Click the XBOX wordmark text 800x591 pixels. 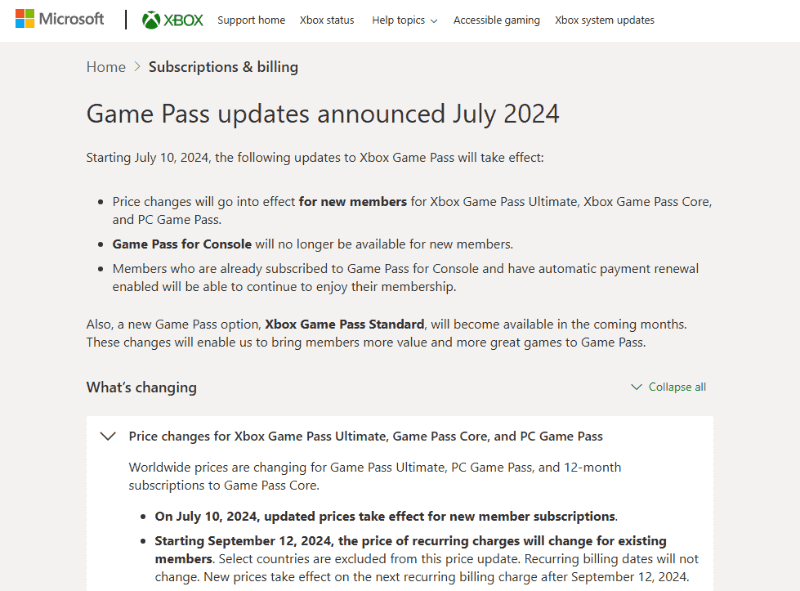(186, 20)
